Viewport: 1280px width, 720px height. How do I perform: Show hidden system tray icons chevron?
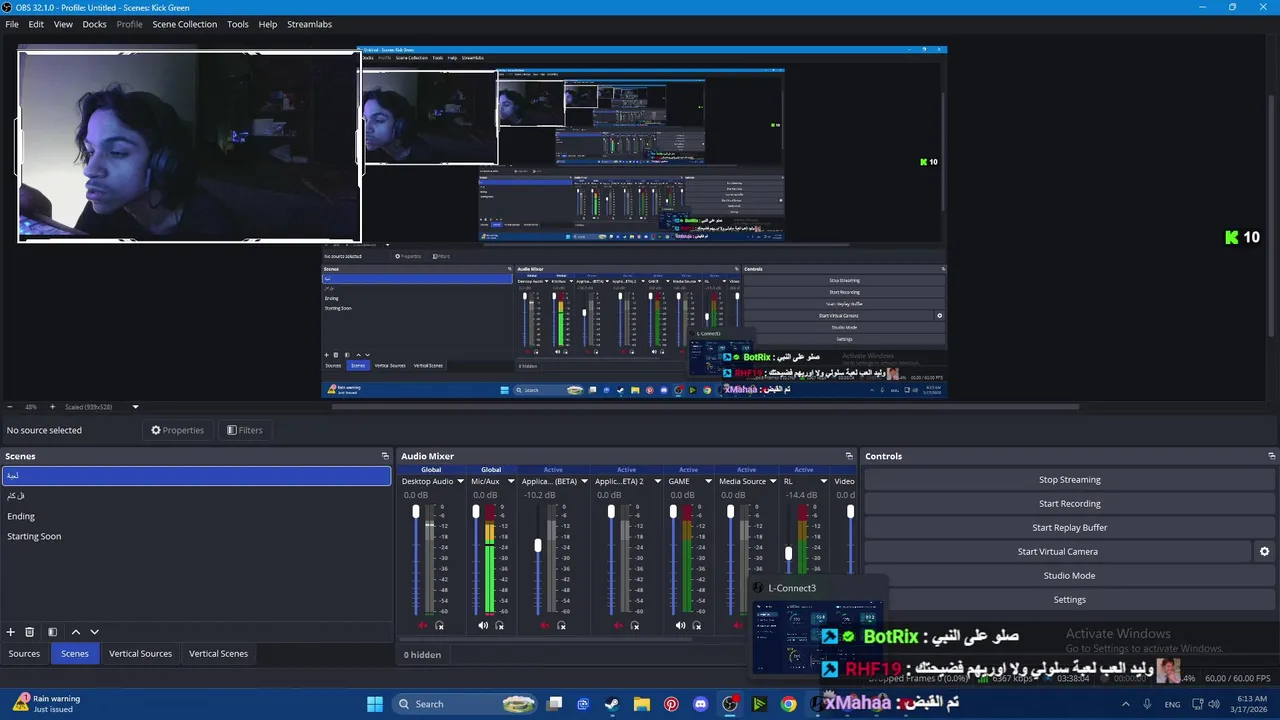[1127, 704]
